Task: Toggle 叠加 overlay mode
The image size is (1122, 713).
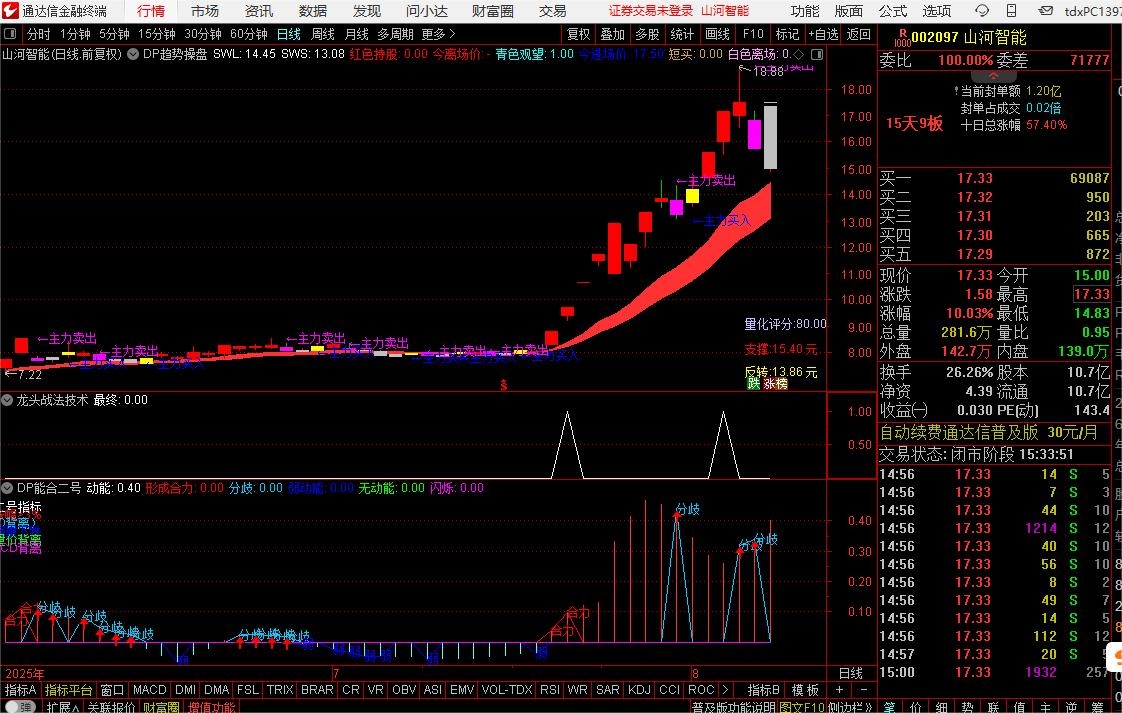Action: [613, 34]
